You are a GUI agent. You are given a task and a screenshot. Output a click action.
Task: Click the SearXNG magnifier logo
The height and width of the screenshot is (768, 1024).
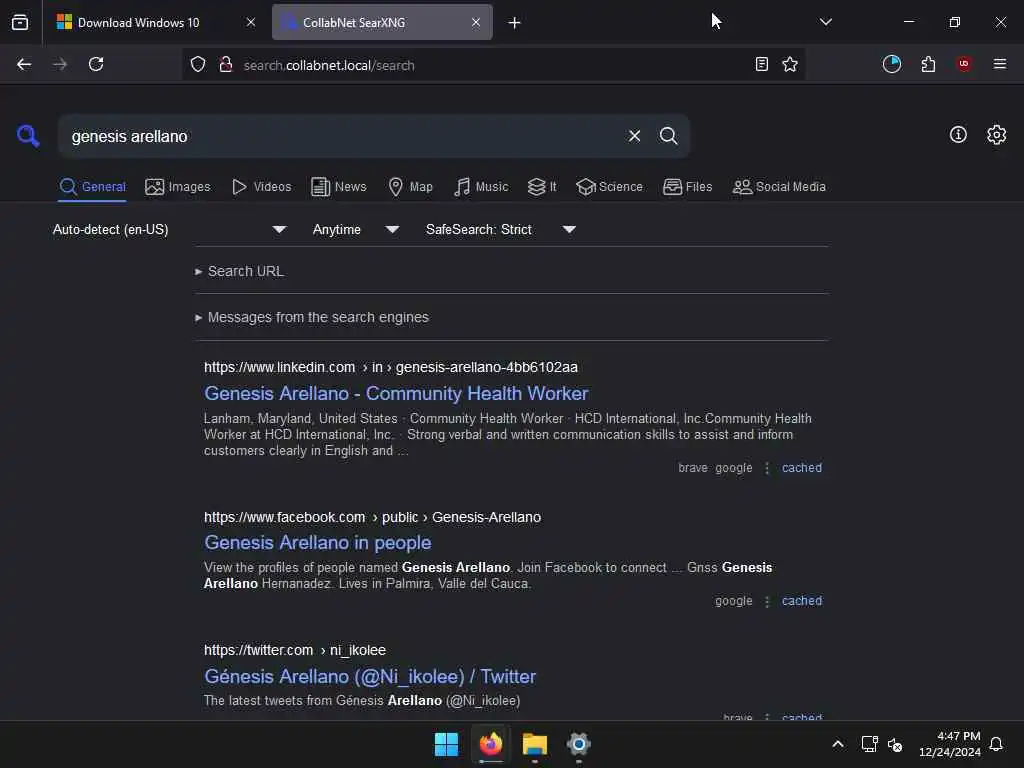click(x=27, y=136)
